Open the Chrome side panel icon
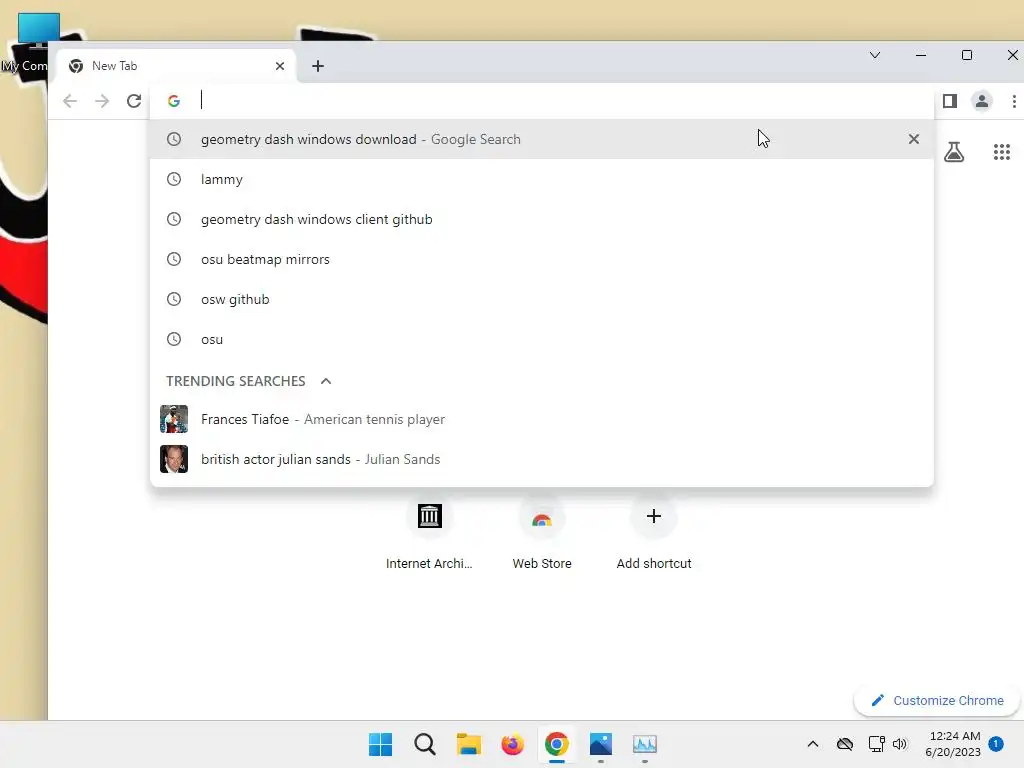The height and width of the screenshot is (768, 1024). pos(950,101)
